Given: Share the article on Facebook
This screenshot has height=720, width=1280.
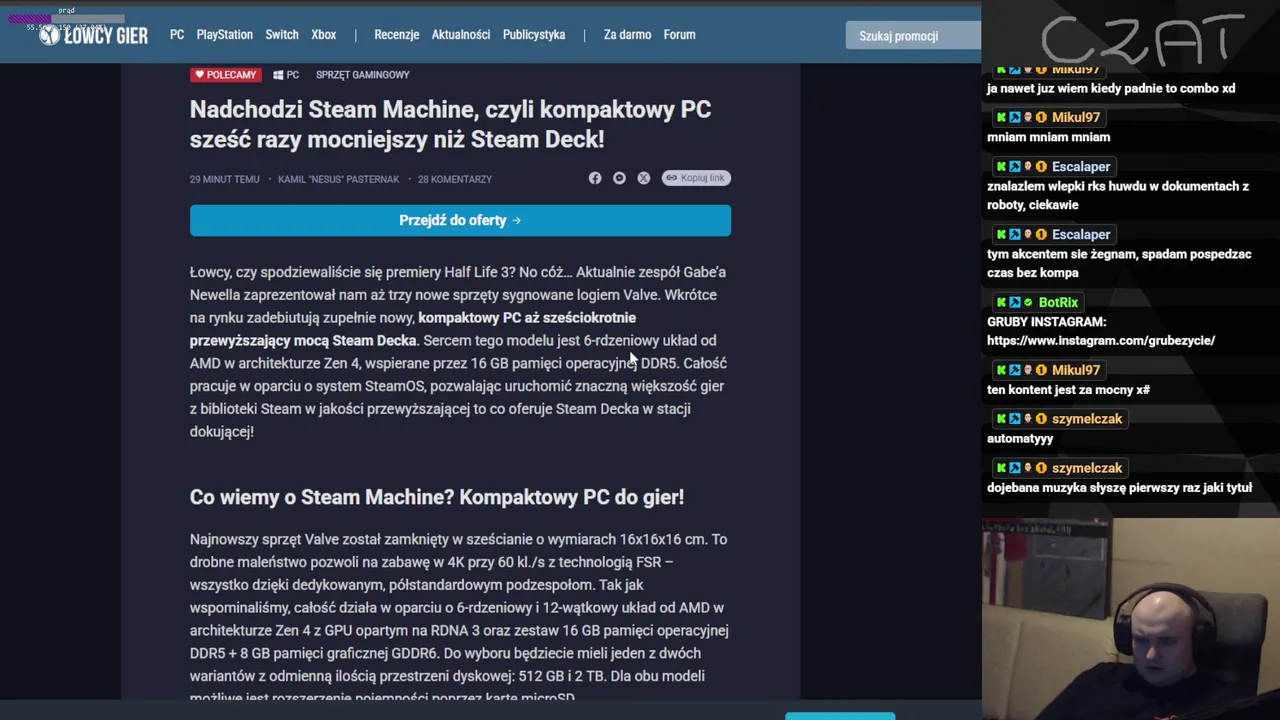Looking at the screenshot, I should pos(595,178).
